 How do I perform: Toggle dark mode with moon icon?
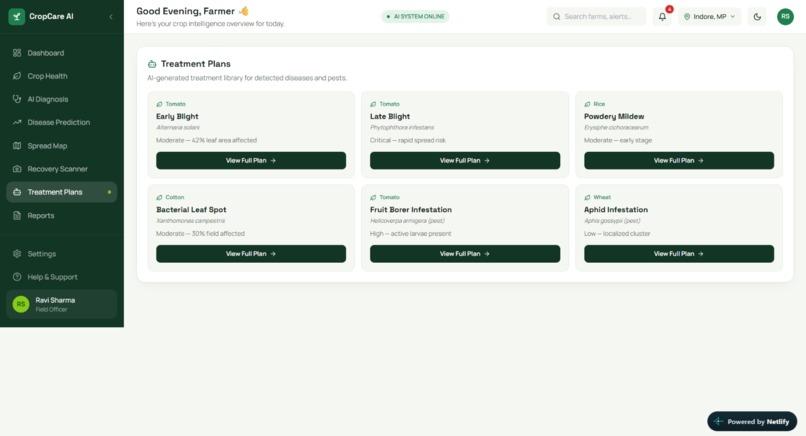click(757, 16)
